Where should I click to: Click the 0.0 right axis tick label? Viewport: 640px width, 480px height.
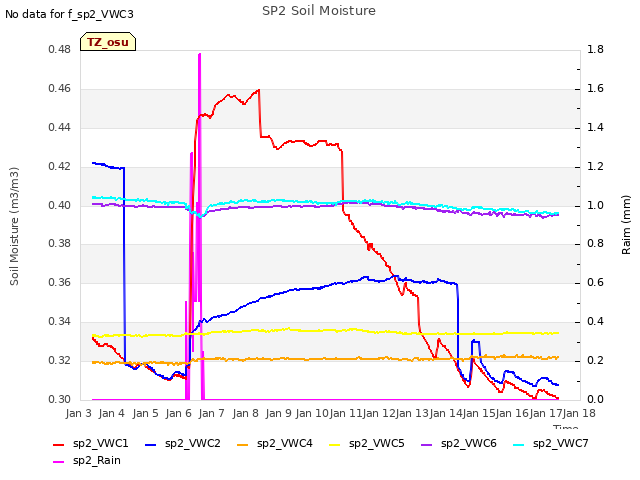(x=595, y=399)
